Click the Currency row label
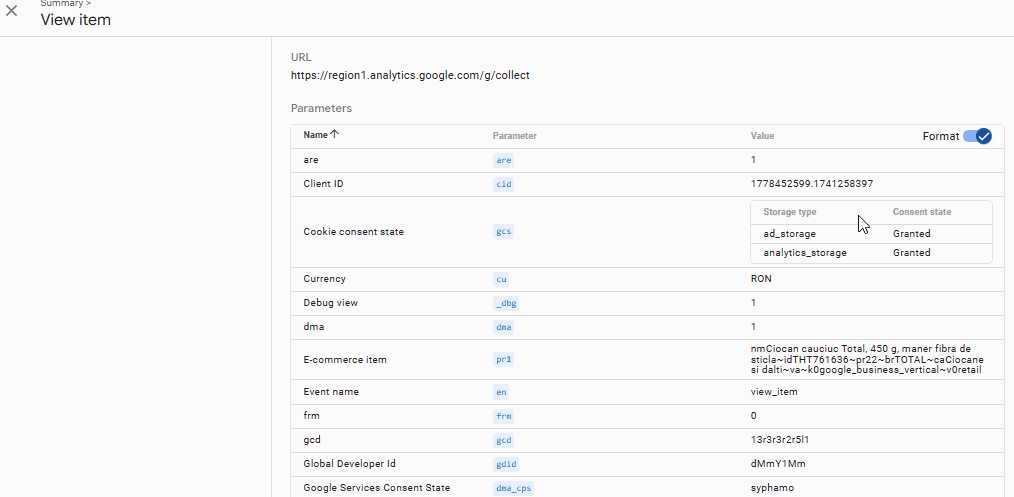The height and width of the screenshot is (497, 1014). tap(325, 279)
